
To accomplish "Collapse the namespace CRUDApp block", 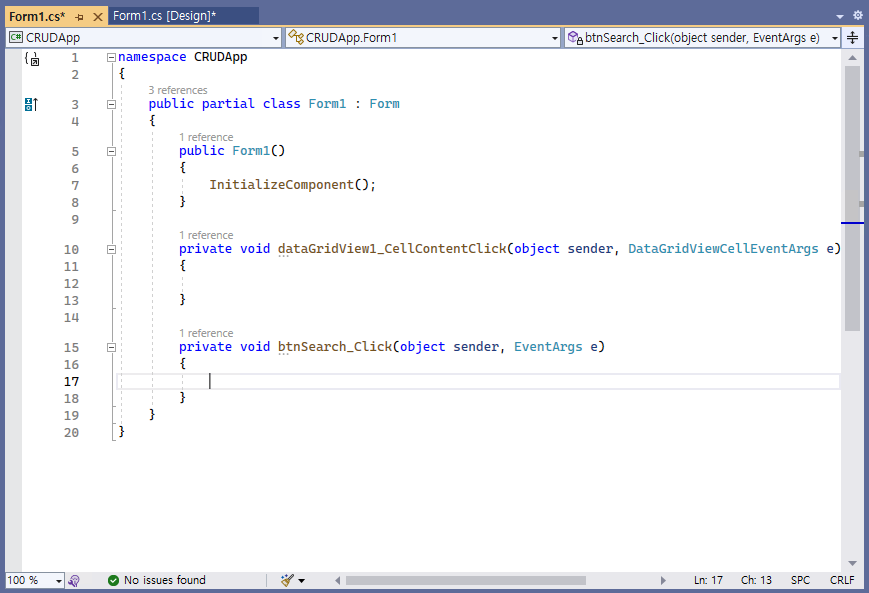I will tap(111, 57).
